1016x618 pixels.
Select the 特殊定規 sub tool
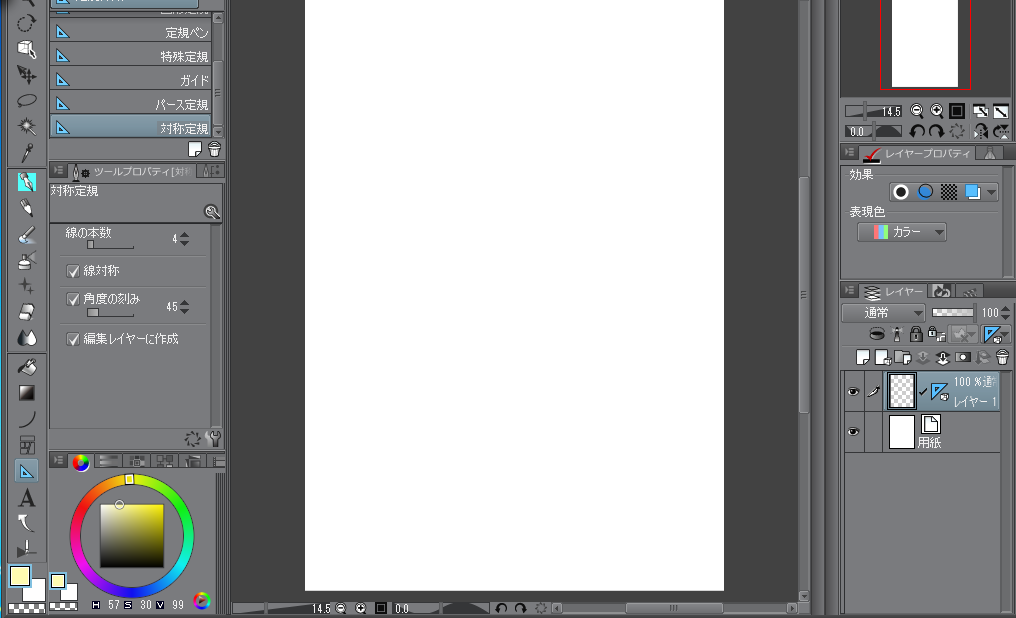tap(131, 56)
